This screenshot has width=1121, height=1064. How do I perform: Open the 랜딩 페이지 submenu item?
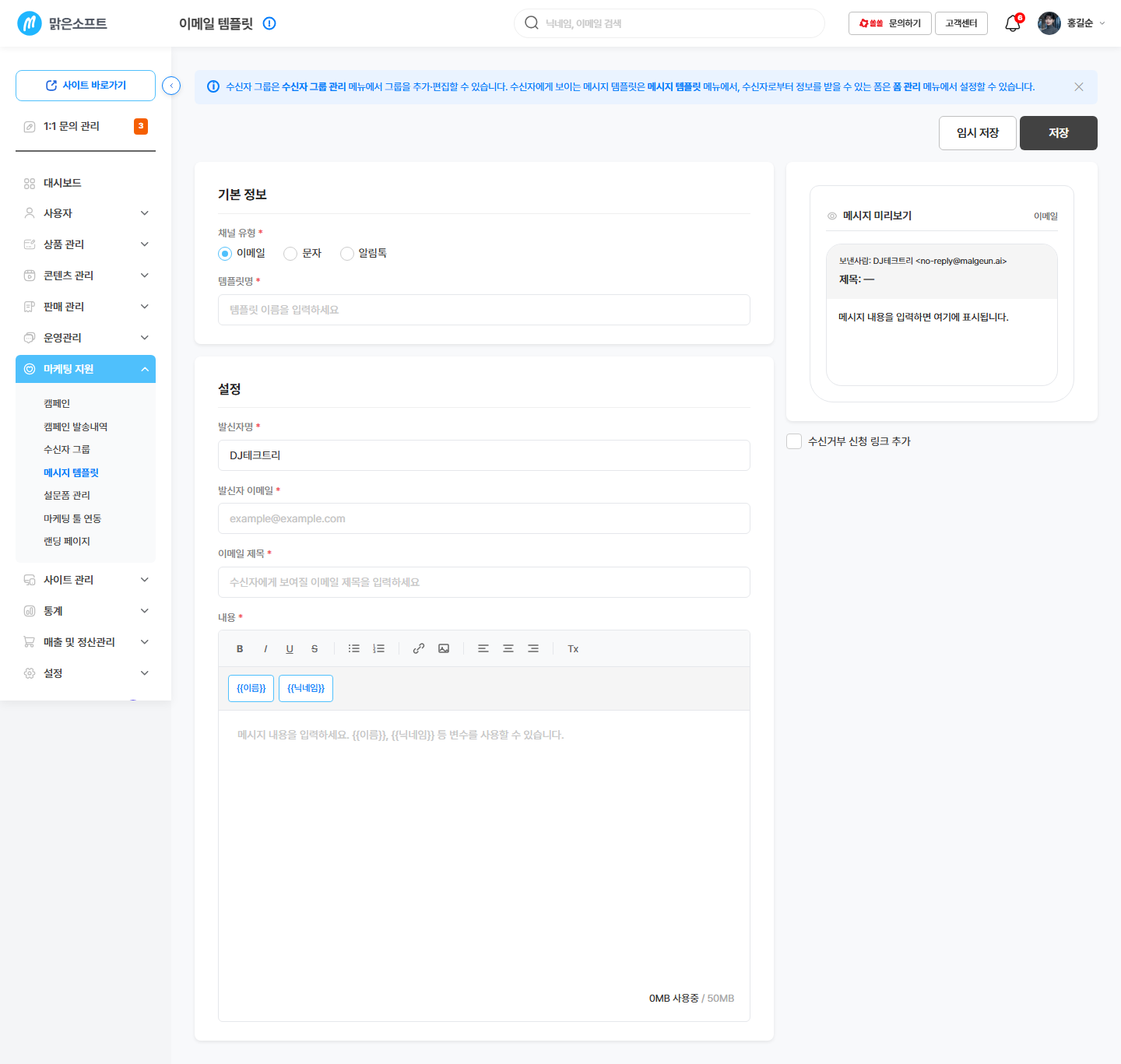pyautogui.click(x=67, y=541)
